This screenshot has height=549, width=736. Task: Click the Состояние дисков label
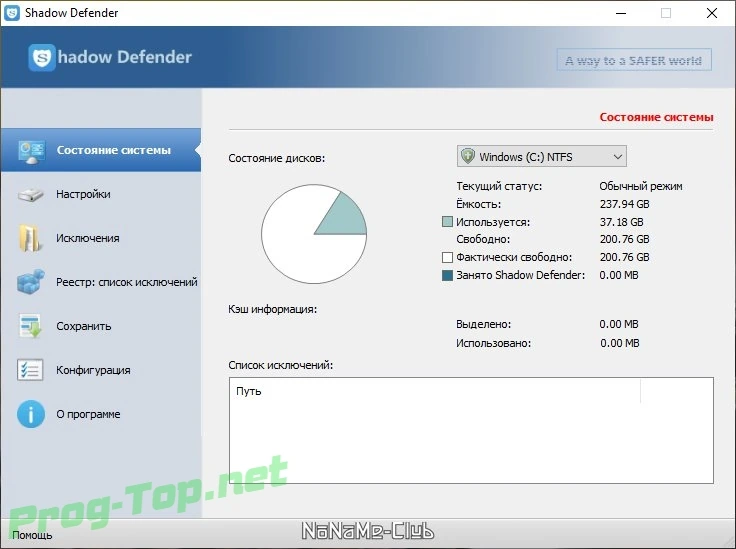(x=277, y=158)
